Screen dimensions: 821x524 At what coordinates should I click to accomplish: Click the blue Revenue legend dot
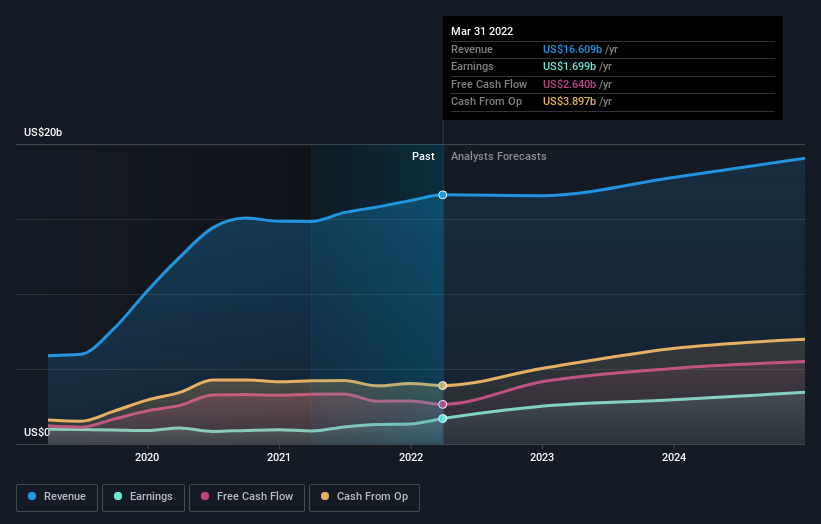(x=32, y=496)
